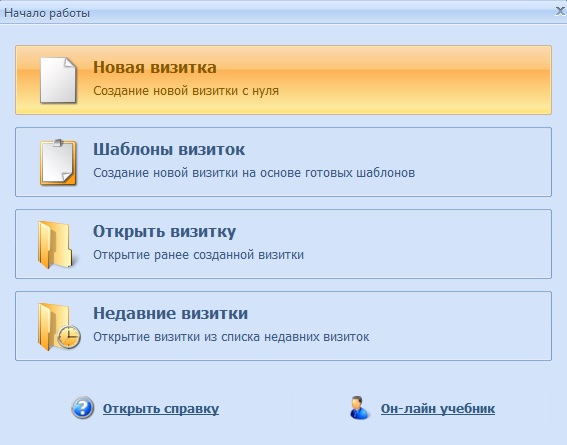
Task: Click the person icon beside Он-лайн учебник
Action: click(359, 408)
